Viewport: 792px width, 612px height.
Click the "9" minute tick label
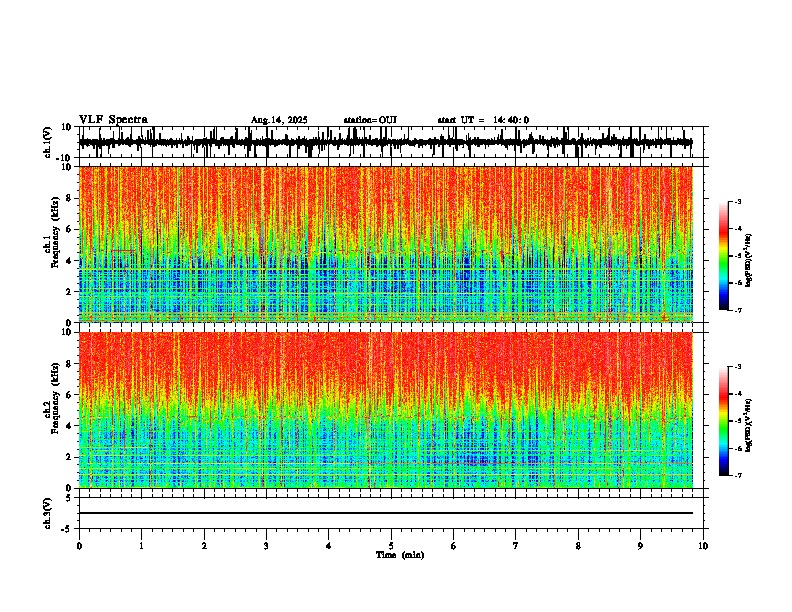[640, 546]
